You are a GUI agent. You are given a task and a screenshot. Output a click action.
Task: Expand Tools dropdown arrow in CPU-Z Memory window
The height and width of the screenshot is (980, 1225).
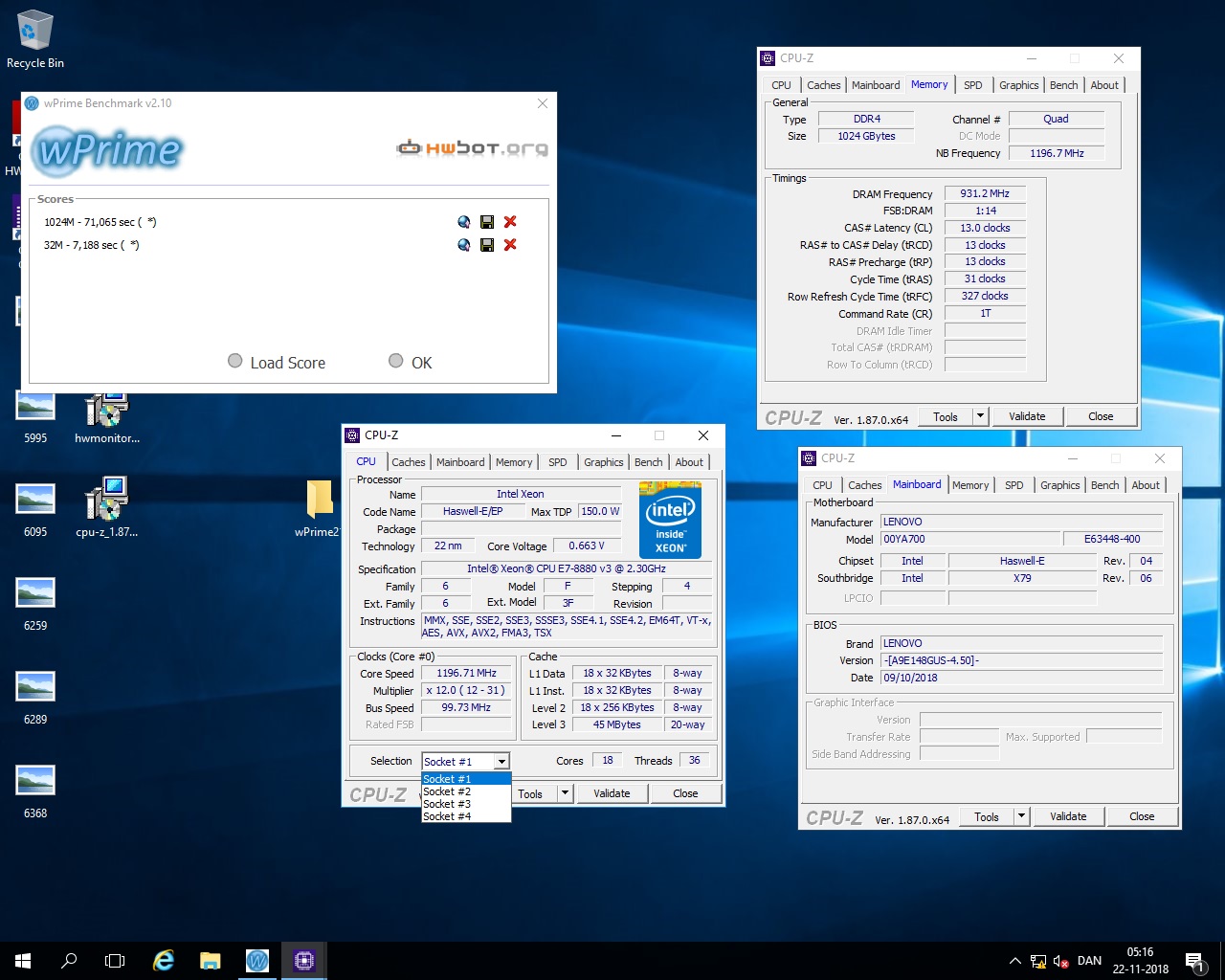click(x=980, y=416)
